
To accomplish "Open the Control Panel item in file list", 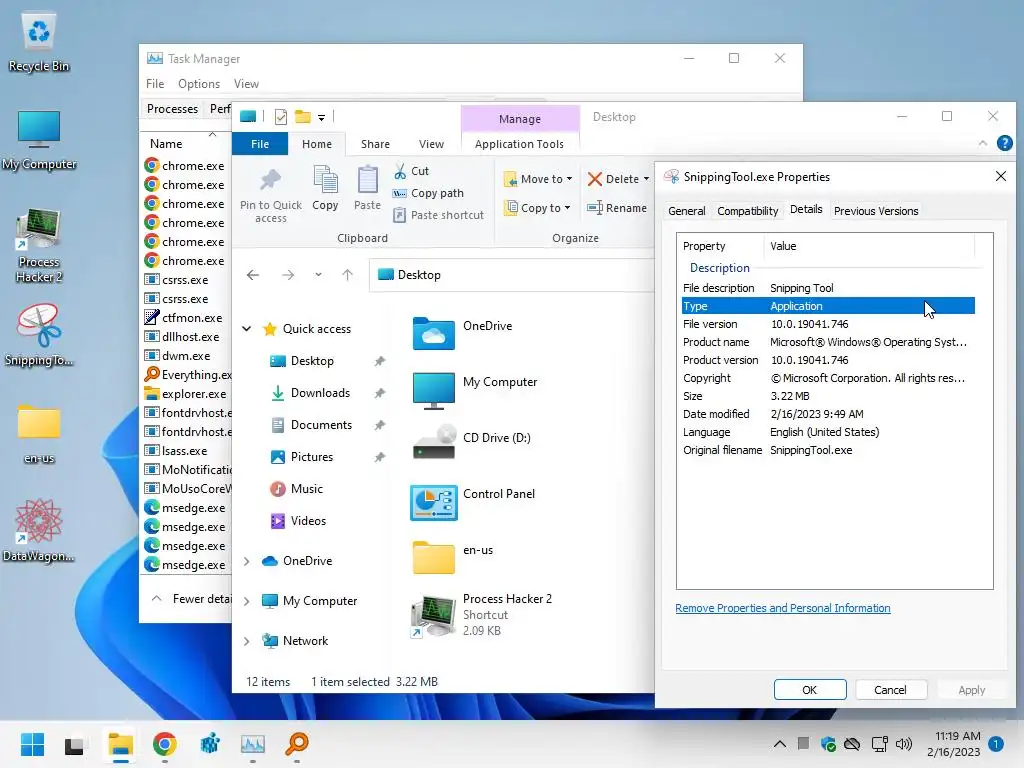I will coord(473,501).
